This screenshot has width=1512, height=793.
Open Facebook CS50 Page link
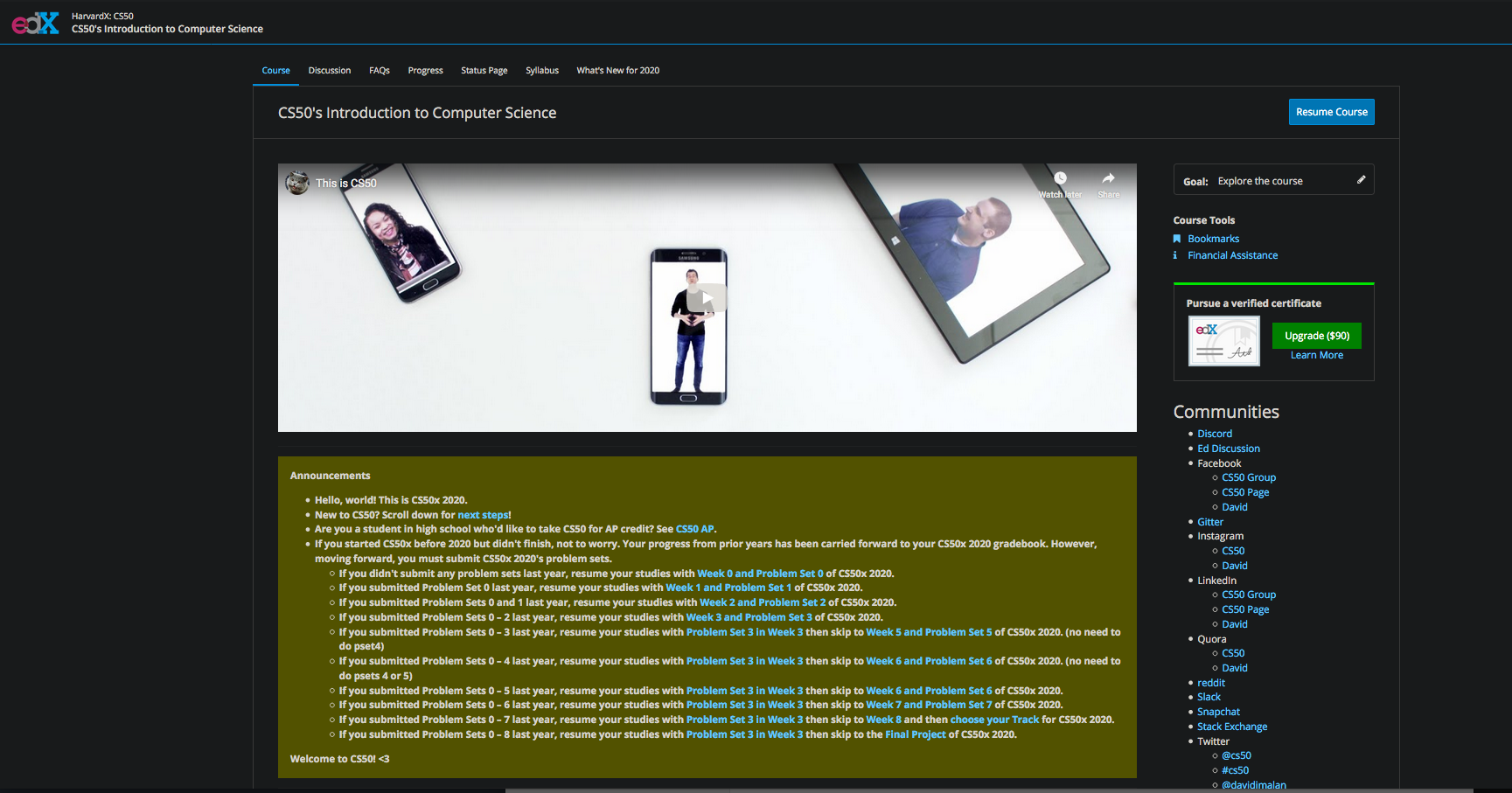1245,492
